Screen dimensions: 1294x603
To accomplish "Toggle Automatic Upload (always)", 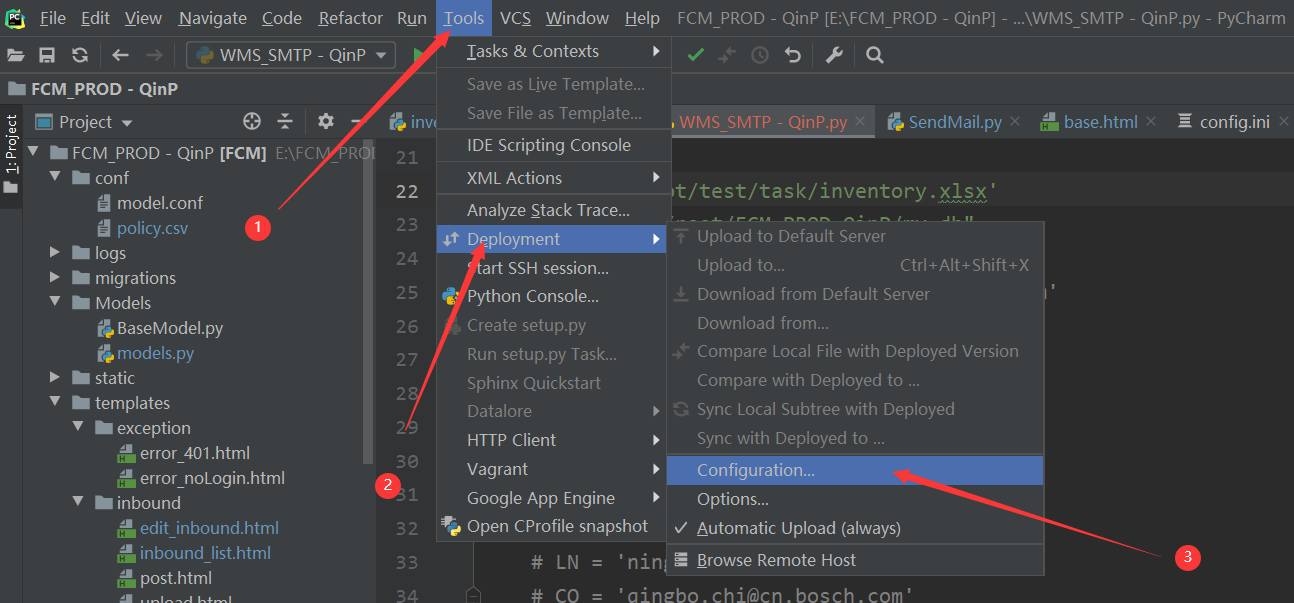I will click(x=855, y=528).
